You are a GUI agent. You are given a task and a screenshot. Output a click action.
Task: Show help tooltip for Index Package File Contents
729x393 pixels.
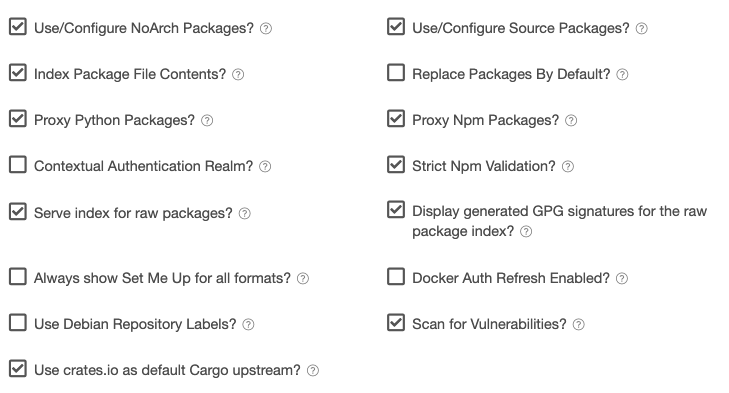[x=238, y=74]
